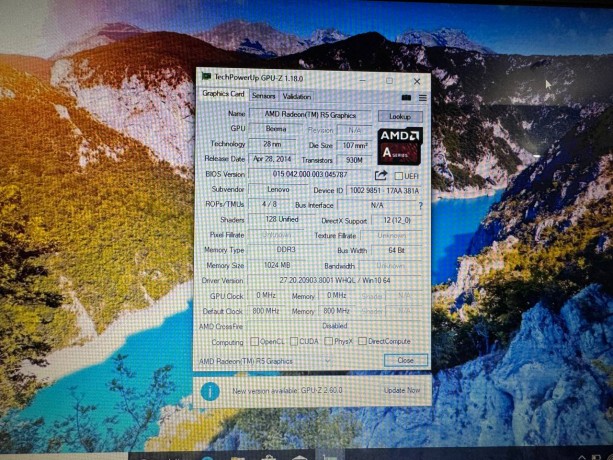Image resolution: width=613 pixels, height=460 pixels.
Task: Toggle the OpenCL checkbox
Action: click(254, 342)
